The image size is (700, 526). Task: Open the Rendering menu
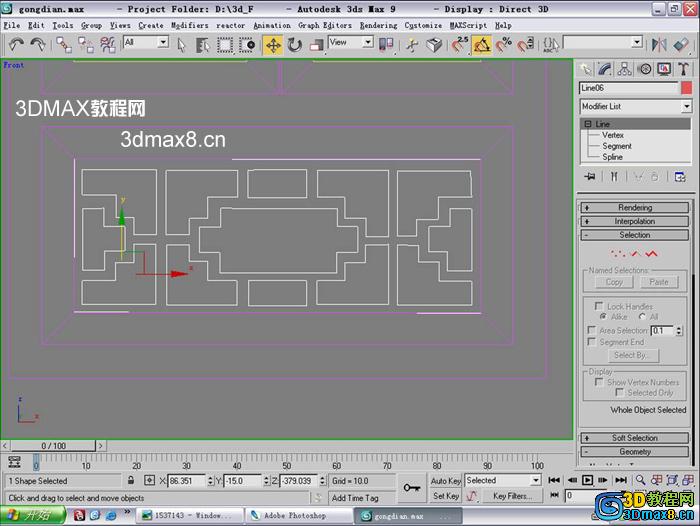point(379,25)
